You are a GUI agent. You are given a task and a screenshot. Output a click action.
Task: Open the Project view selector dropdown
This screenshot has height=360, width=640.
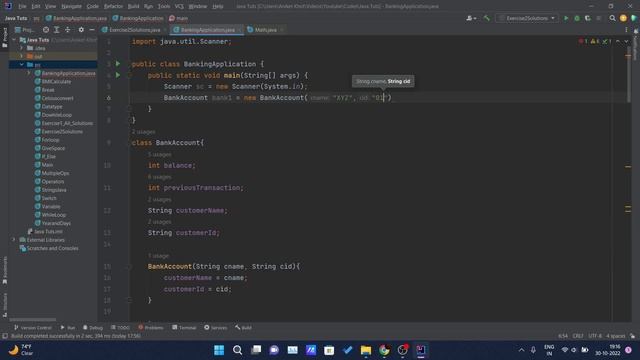(24, 30)
